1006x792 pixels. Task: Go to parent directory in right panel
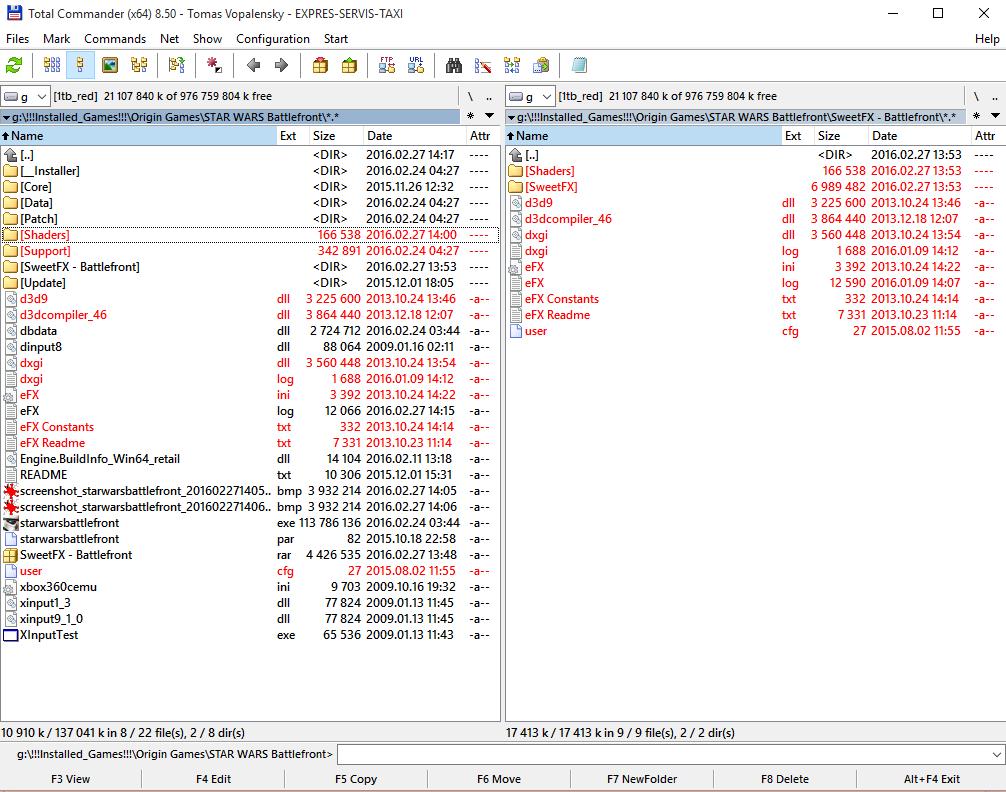[x=994, y=96]
